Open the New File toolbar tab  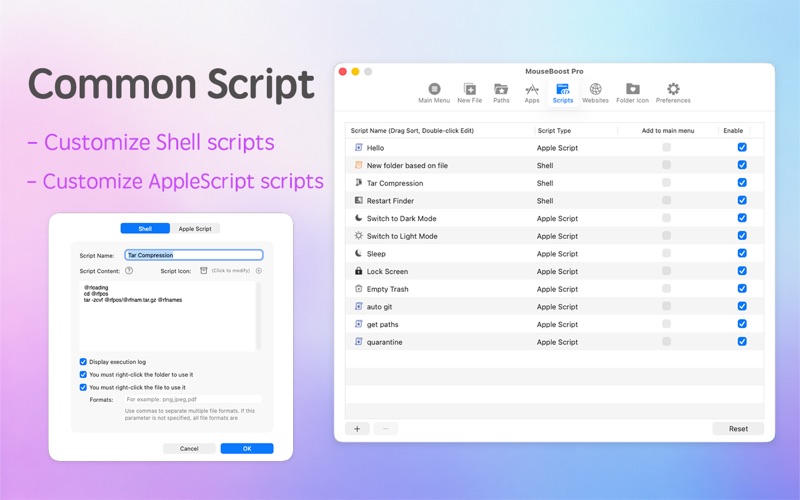pos(469,93)
